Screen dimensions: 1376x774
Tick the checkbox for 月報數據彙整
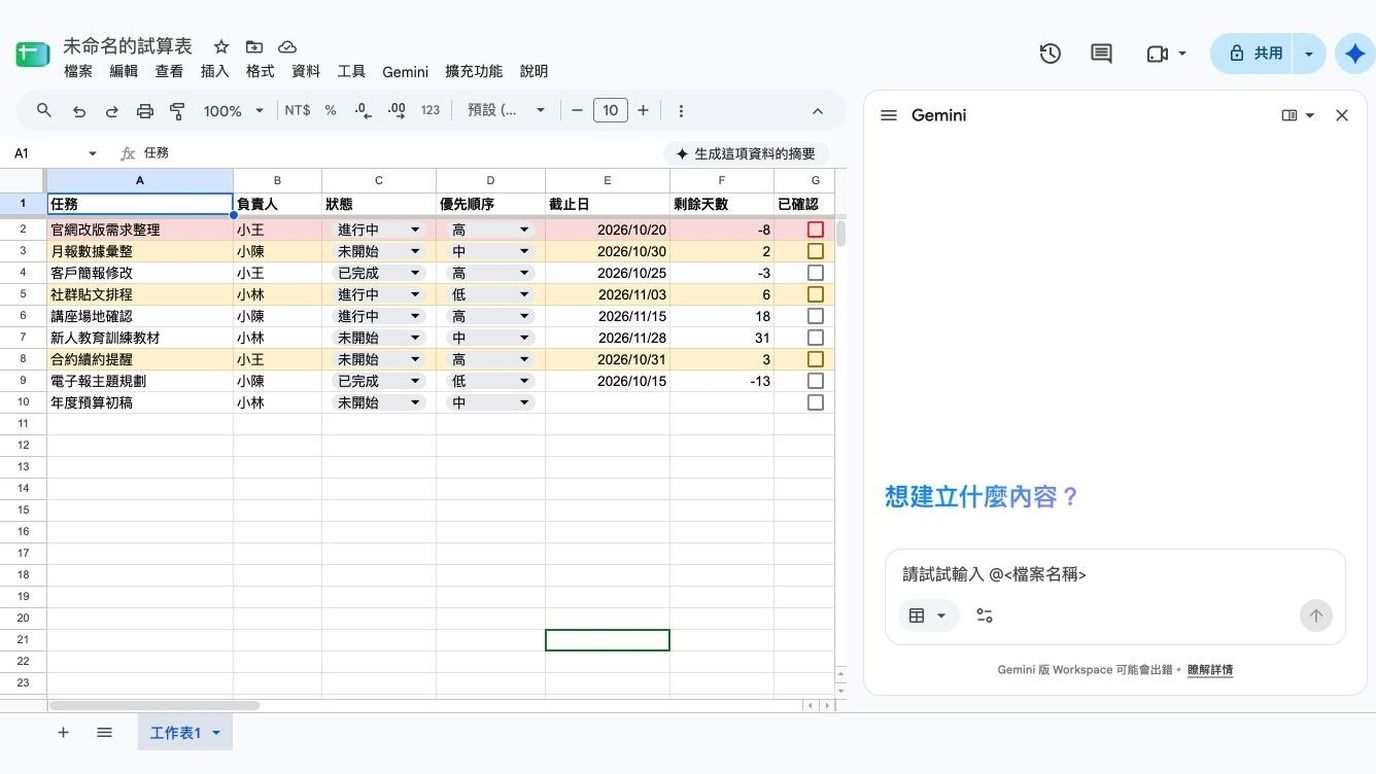click(x=816, y=252)
